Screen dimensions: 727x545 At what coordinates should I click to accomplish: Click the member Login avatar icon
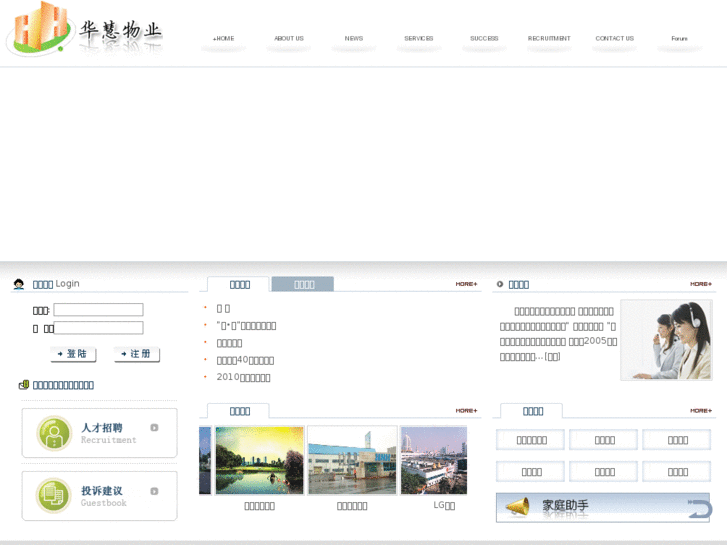point(19,284)
